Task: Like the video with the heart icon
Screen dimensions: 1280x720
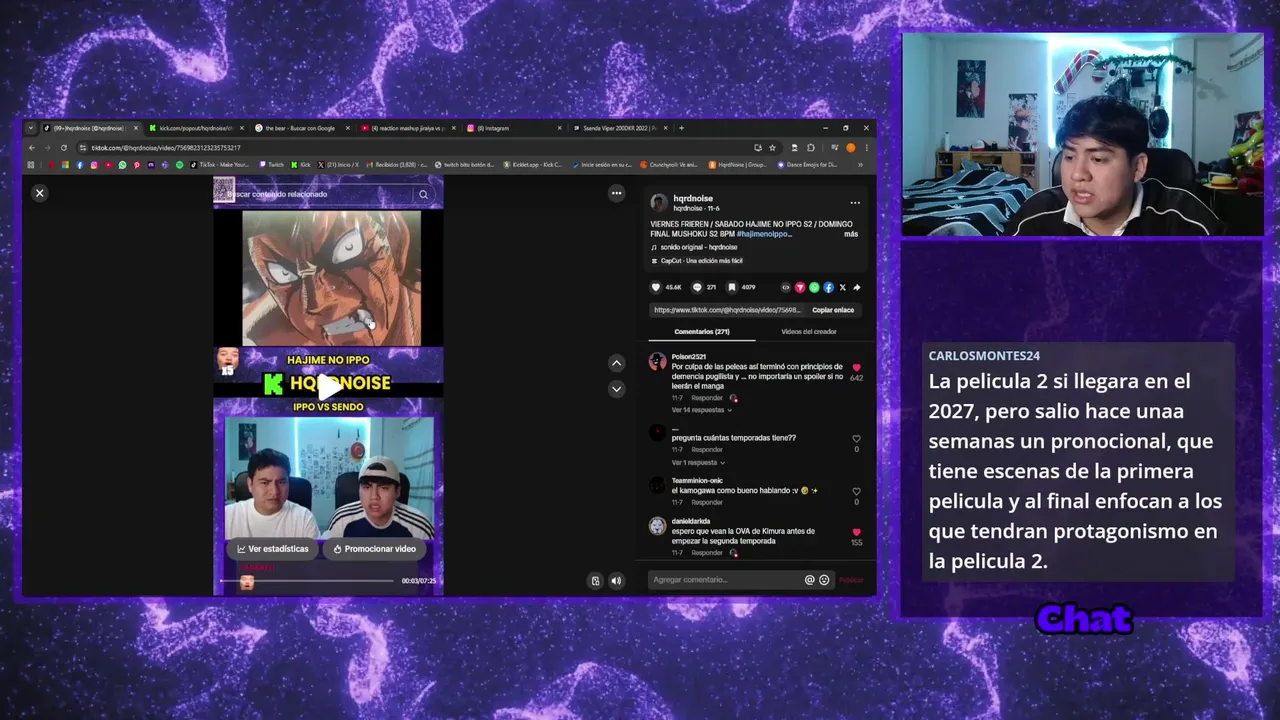Action: [657, 287]
